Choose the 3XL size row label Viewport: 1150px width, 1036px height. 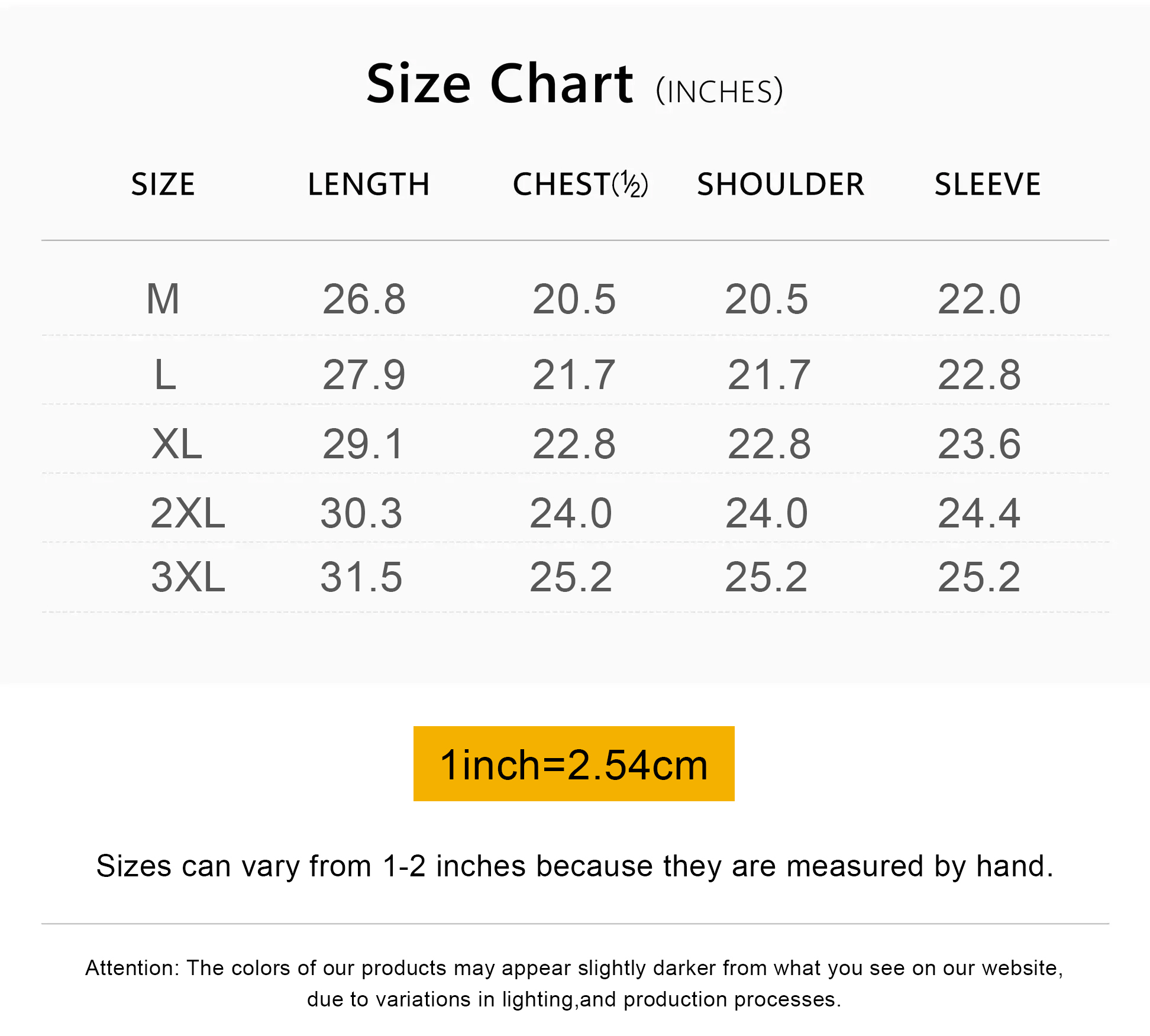click(x=188, y=577)
